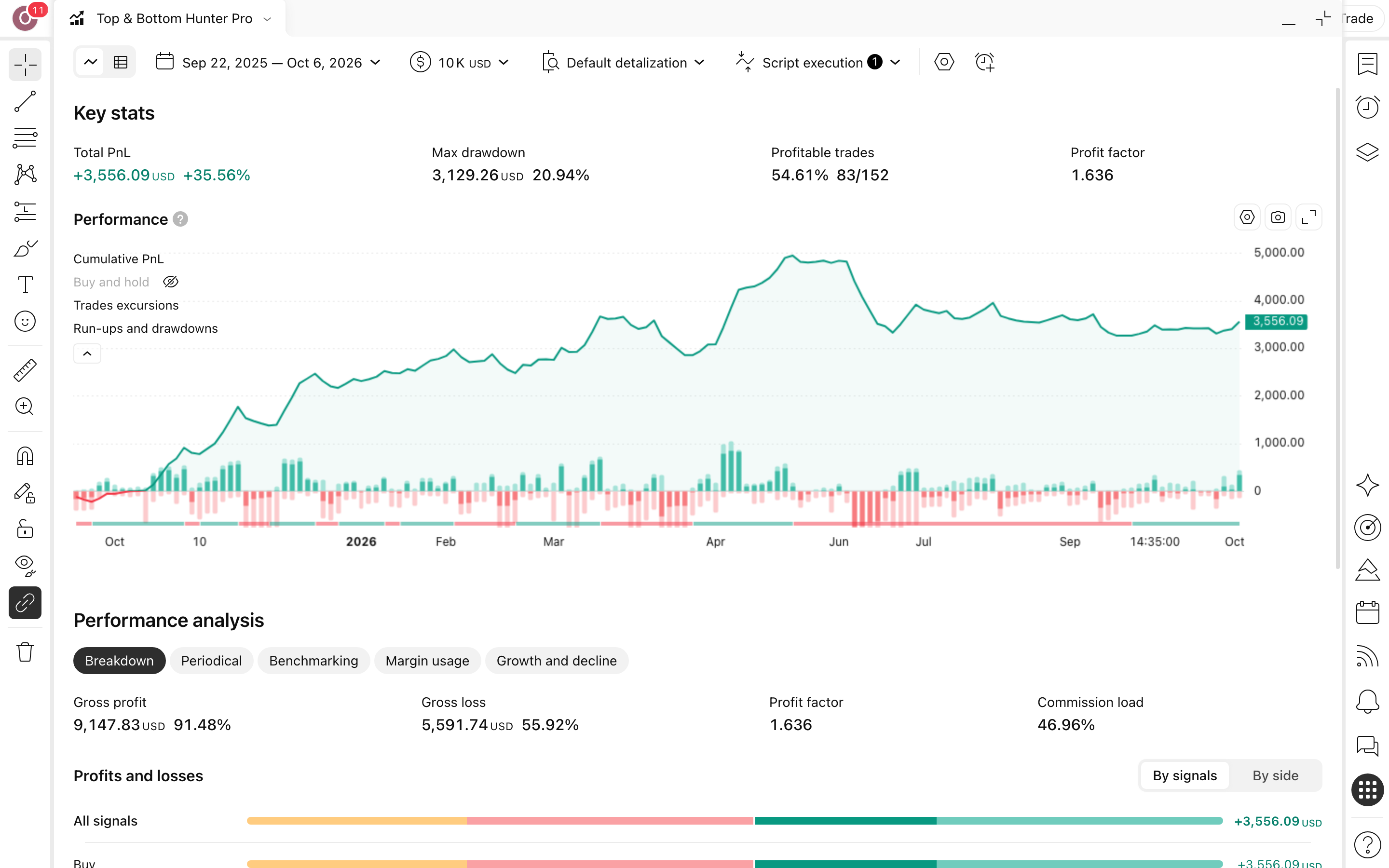Screen dimensions: 1389x868
Task: Open object tree layers icon
Action: [x=1367, y=152]
